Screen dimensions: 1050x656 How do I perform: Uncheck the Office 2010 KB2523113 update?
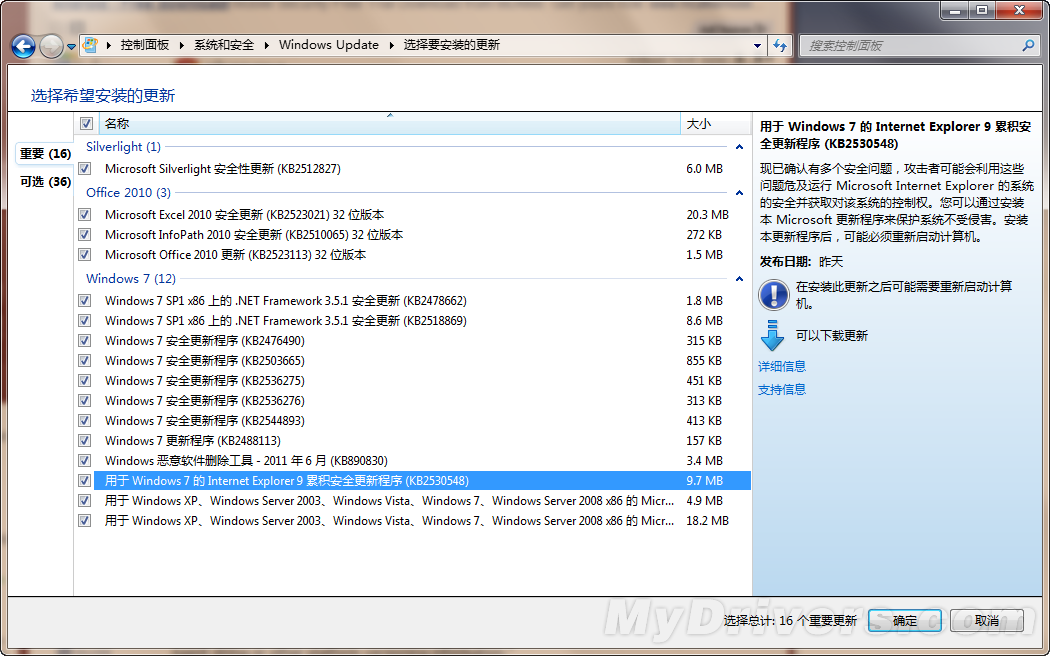84,255
